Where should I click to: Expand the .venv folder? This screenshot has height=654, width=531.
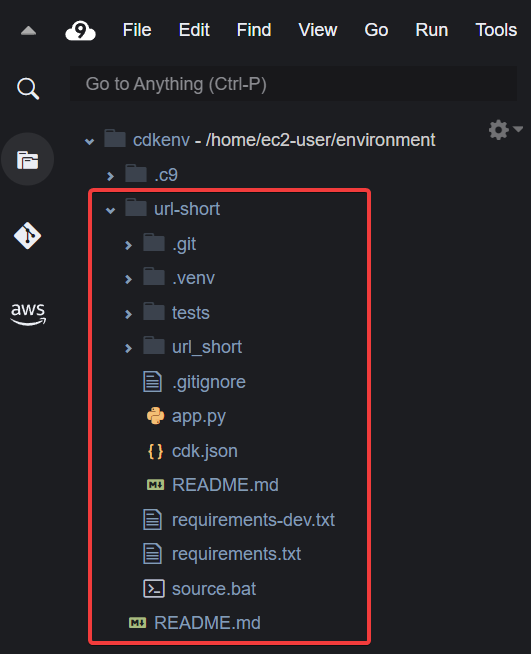click(128, 279)
